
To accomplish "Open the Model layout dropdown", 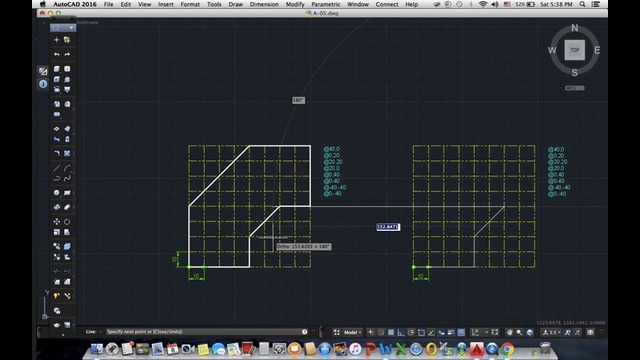I will [x=353, y=332].
